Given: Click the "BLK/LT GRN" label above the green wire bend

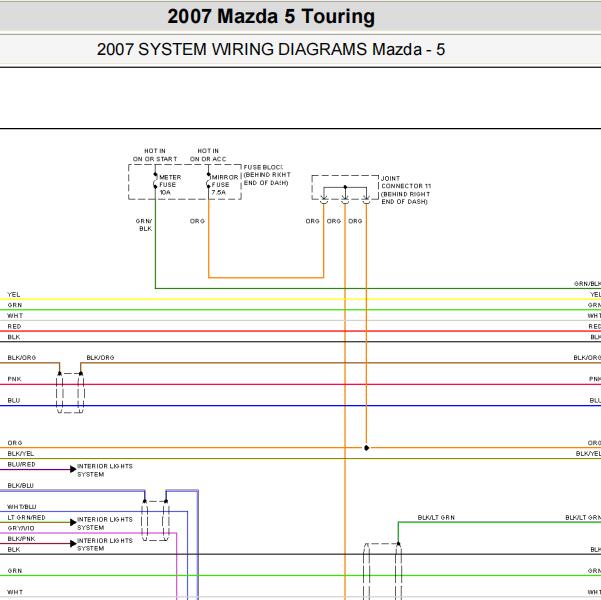Looking at the screenshot, I should click(436, 518).
